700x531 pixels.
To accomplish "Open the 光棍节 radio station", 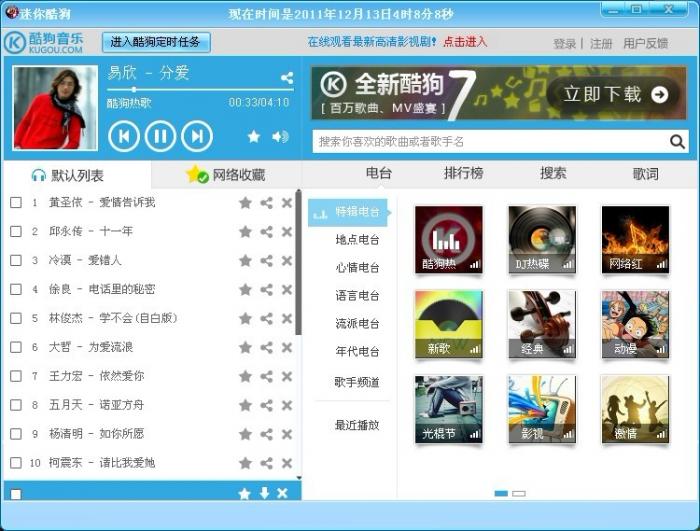I will tap(448, 409).
